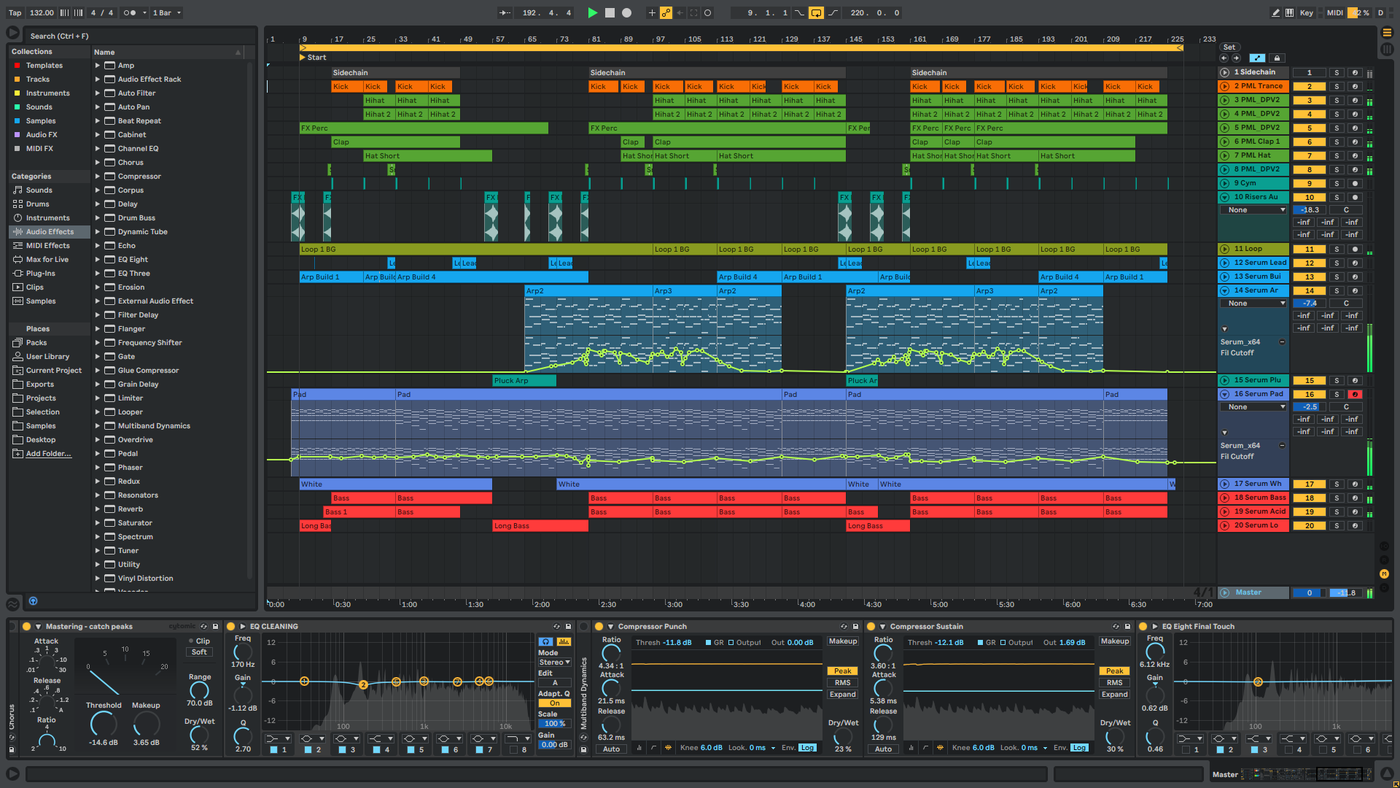Select Instruments category in browser
Viewport: 1400px width, 788px height.
coord(48,217)
